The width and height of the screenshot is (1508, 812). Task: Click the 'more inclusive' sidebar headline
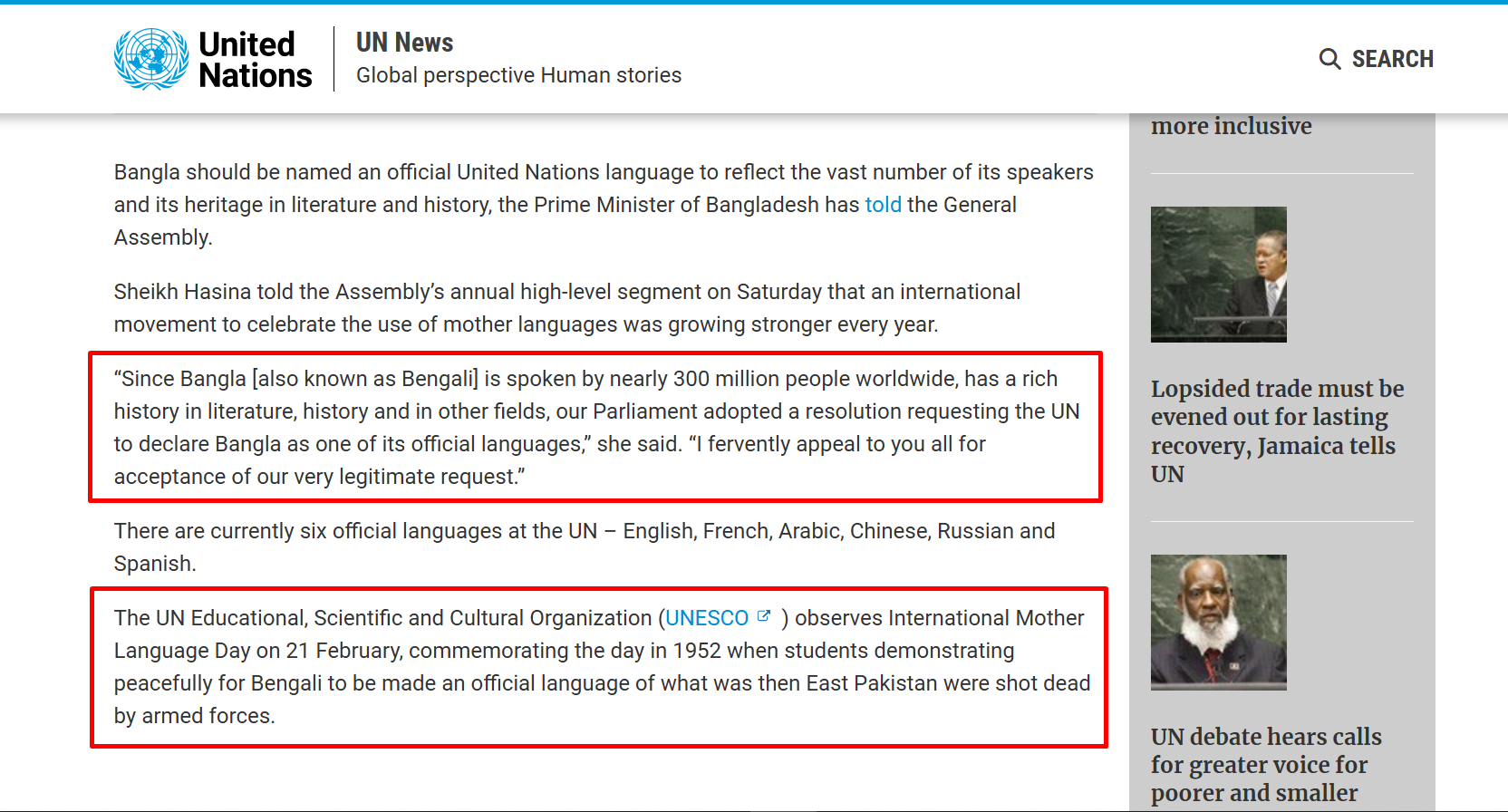[x=1231, y=126]
